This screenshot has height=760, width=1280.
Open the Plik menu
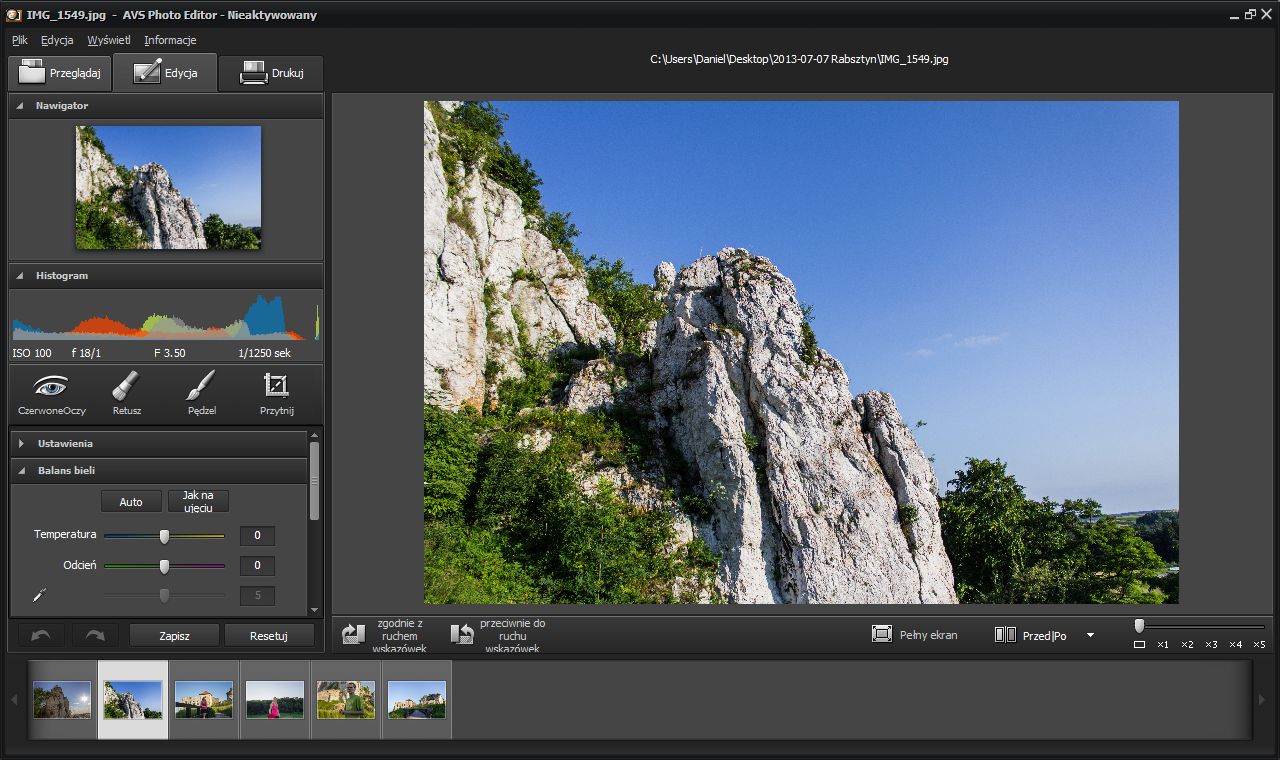coord(17,40)
